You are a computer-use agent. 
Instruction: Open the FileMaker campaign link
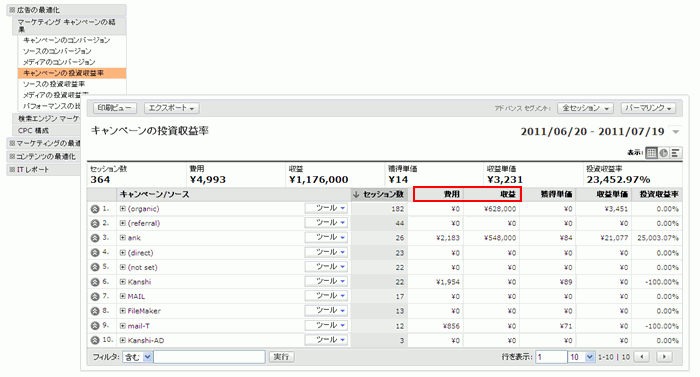tap(144, 311)
